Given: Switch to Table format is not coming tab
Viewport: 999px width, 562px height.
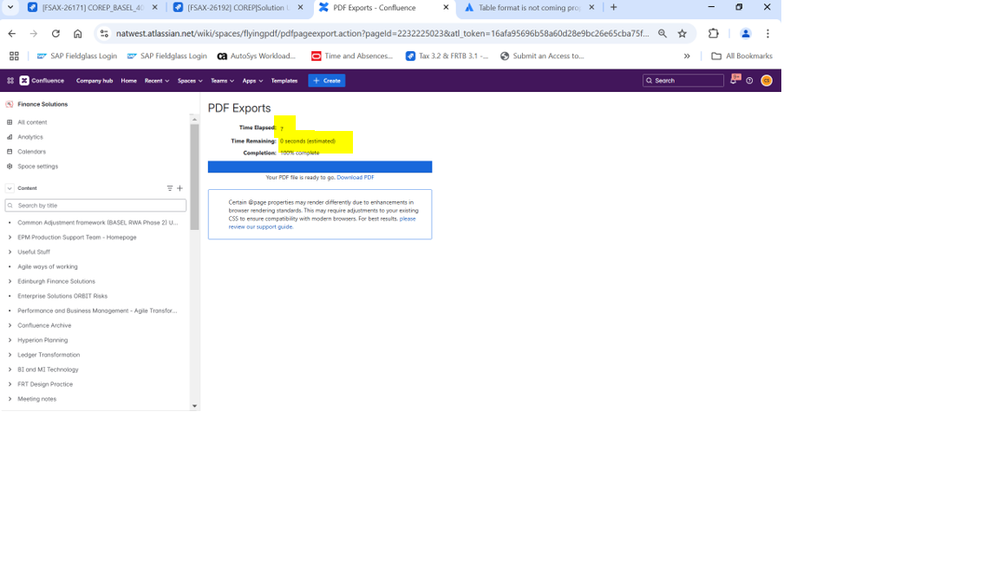Looking at the screenshot, I should pos(529,8).
